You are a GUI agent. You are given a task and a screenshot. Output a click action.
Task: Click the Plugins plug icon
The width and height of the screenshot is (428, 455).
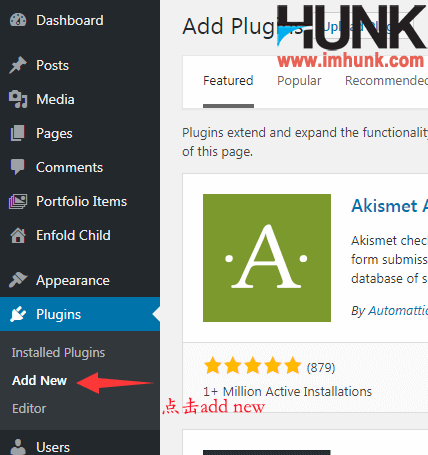point(18,314)
